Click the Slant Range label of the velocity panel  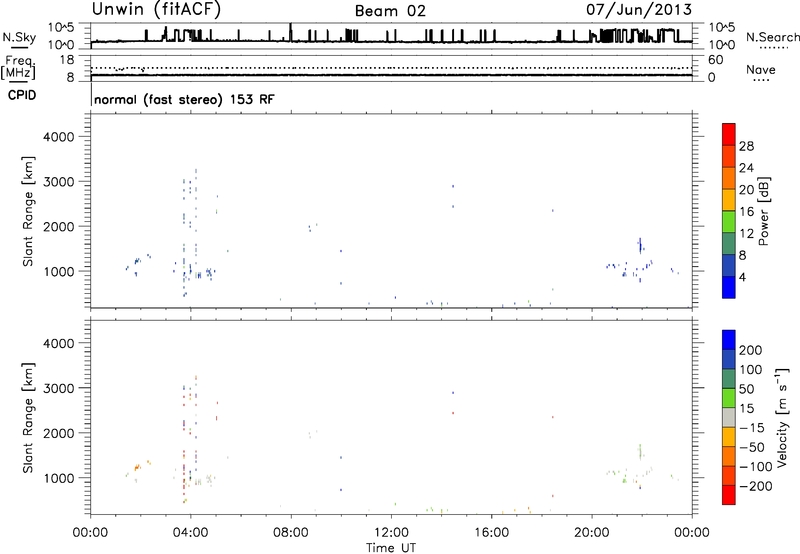click(x=28, y=417)
